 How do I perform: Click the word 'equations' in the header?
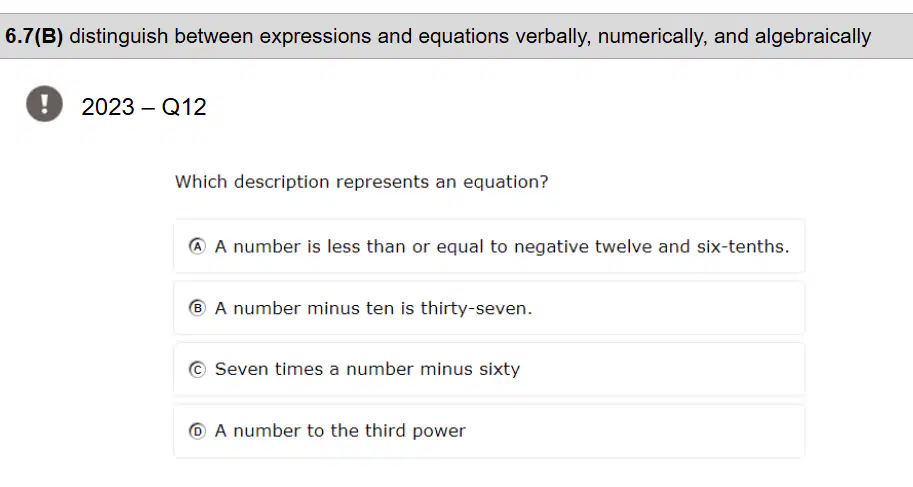[x=463, y=37]
